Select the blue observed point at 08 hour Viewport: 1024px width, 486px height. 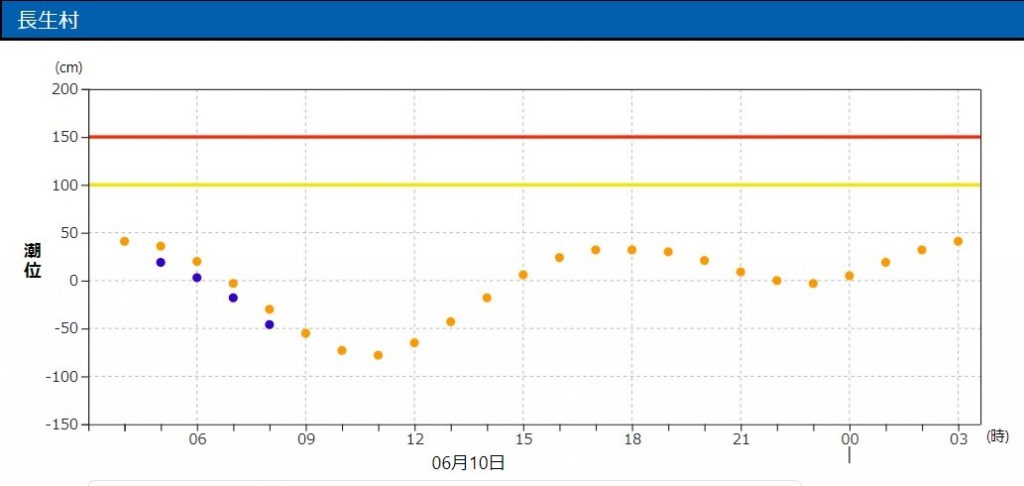pyautogui.click(x=270, y=325)
